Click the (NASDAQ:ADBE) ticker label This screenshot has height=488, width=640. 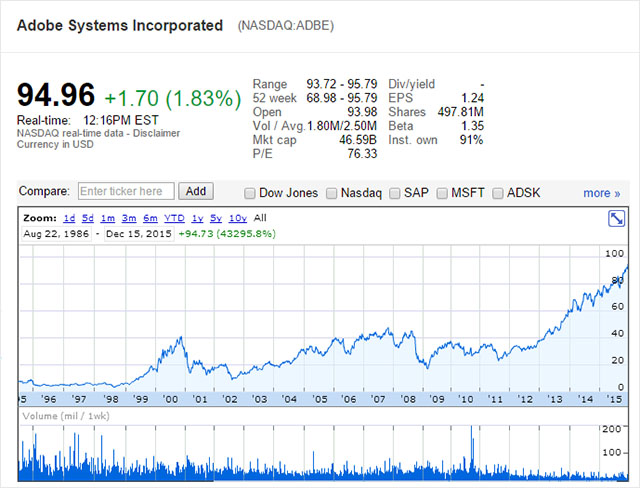point(286,26)
